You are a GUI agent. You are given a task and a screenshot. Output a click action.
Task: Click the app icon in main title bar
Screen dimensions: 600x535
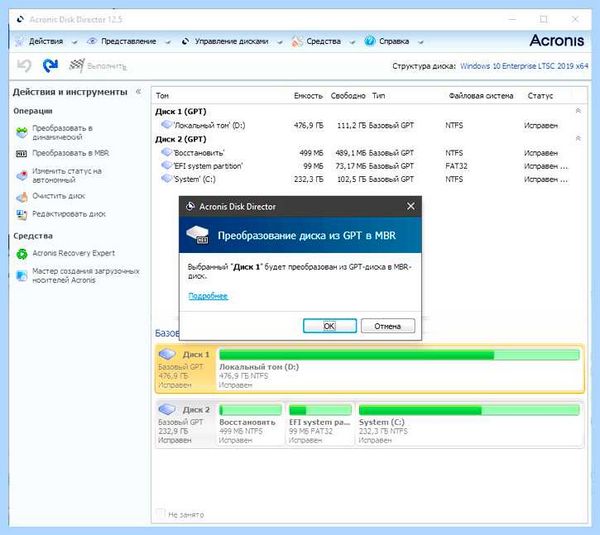point(21,19)
